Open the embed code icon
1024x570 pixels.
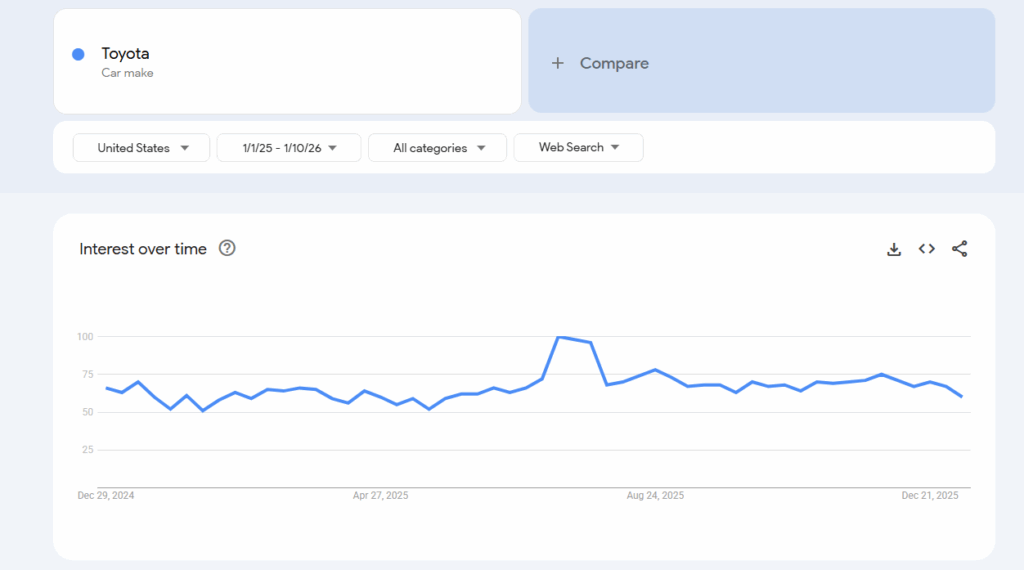tap(926, 249)
